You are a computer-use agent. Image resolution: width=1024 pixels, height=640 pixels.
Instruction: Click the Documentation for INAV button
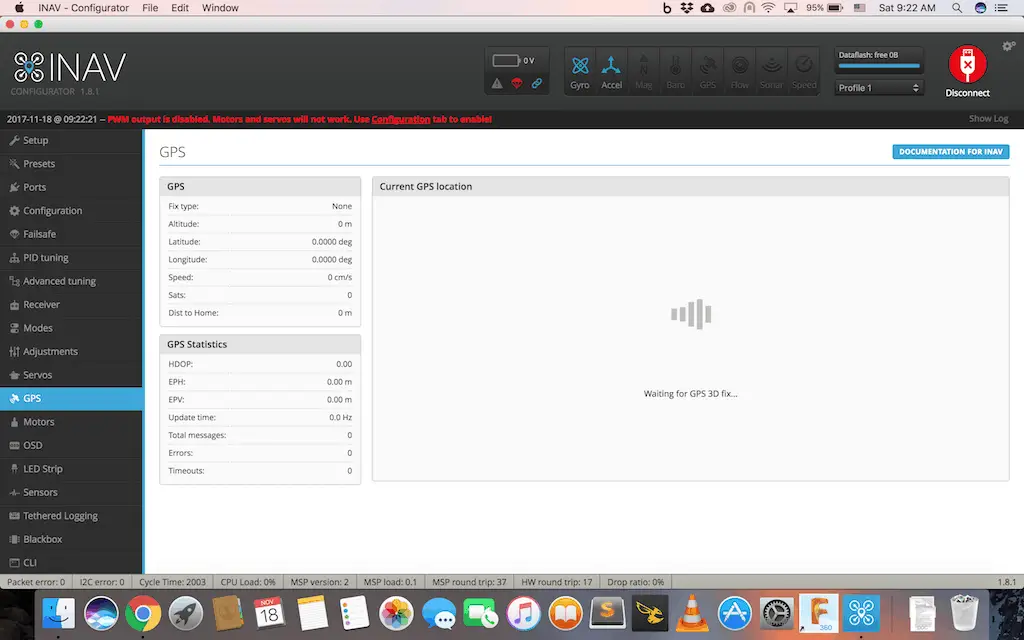pos(950,152)
